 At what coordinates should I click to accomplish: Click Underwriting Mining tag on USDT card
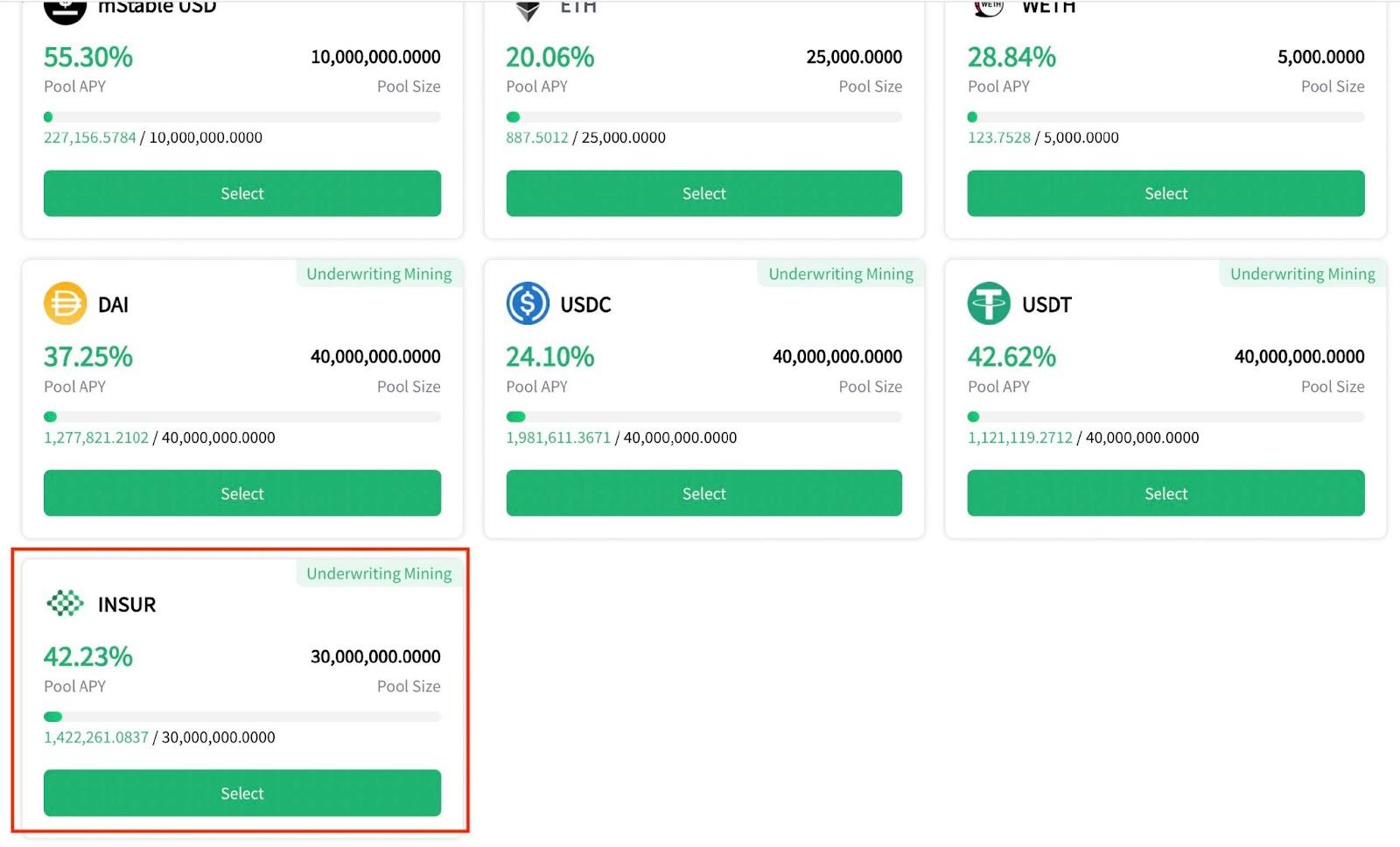(x=1303, y=274)
